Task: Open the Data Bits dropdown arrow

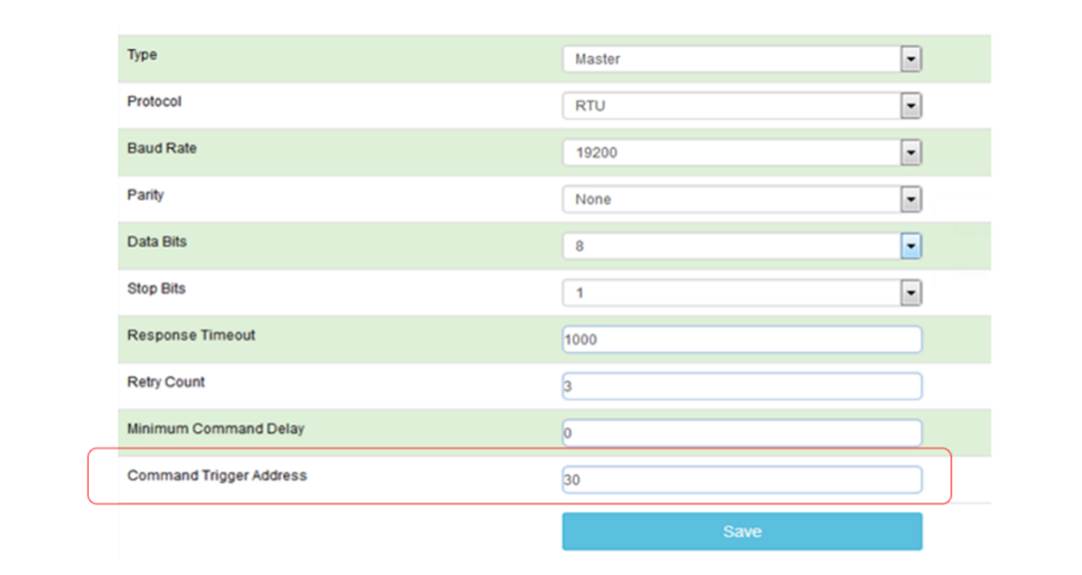Action: pos(911,246)
